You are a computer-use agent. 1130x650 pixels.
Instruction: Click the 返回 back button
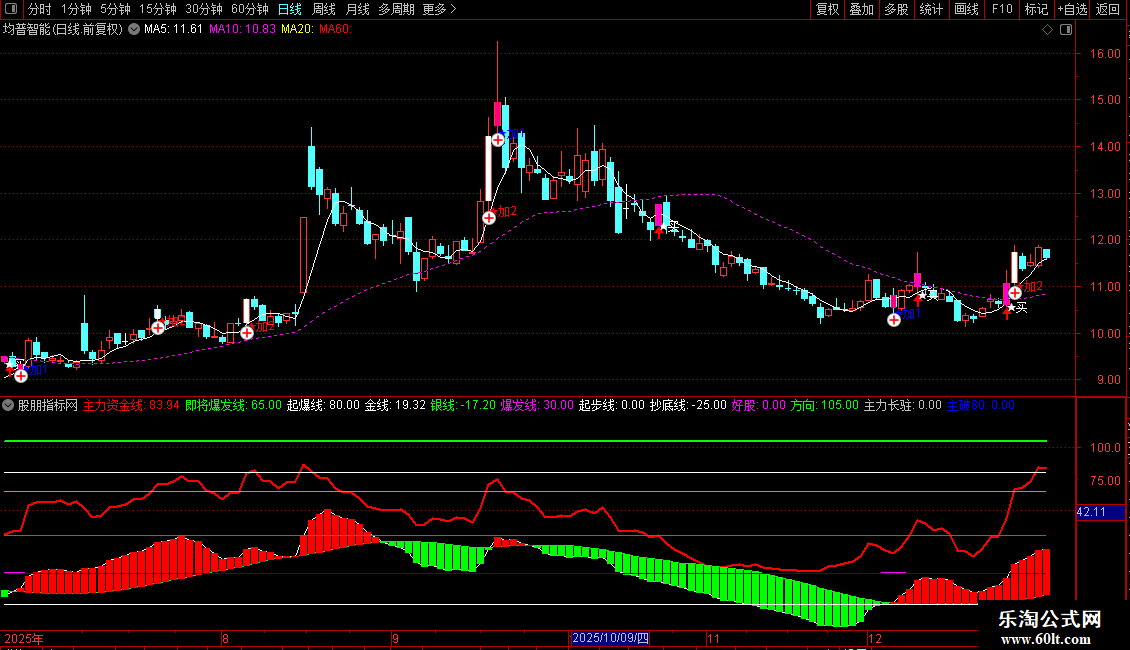[x=1108, y=9]
